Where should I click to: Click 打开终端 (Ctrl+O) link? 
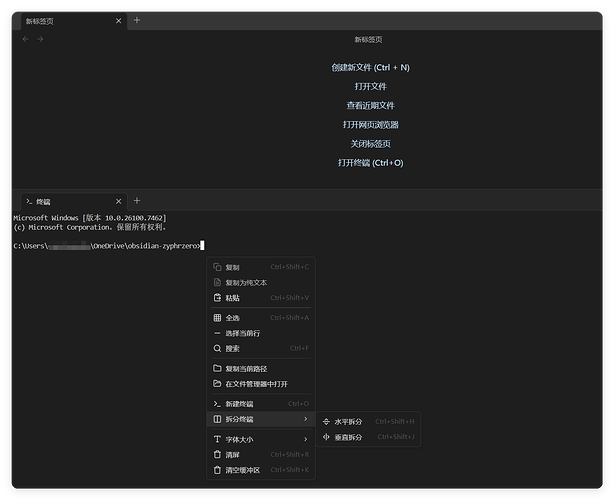pos(371,163)
